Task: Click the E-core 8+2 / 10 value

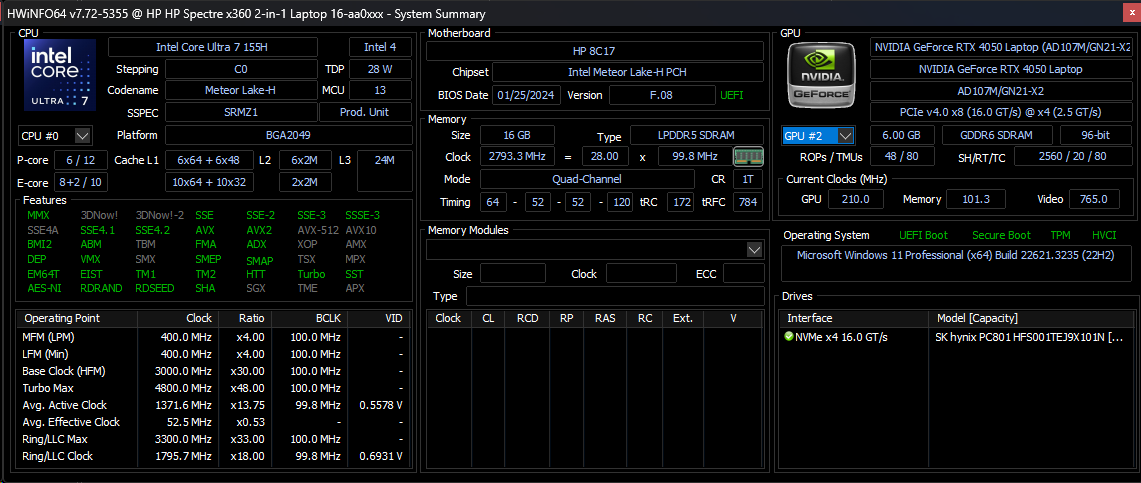Action: 80,182
